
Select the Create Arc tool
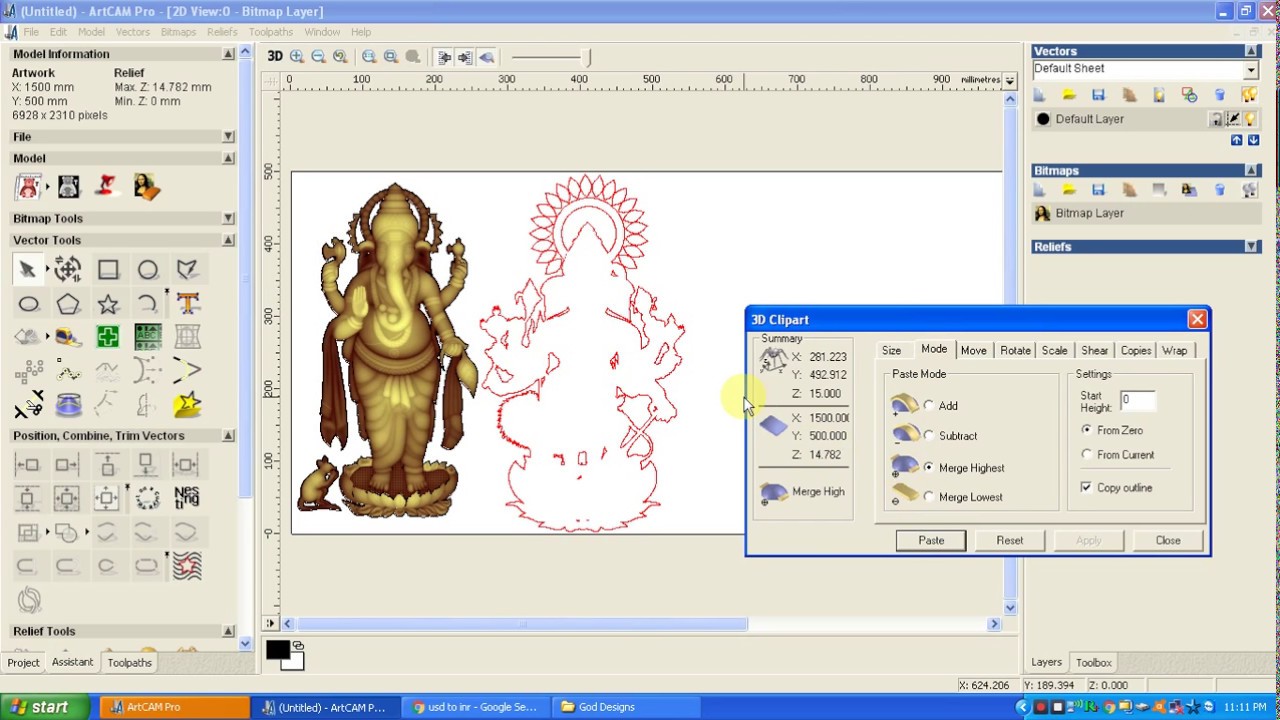[148, 304]
